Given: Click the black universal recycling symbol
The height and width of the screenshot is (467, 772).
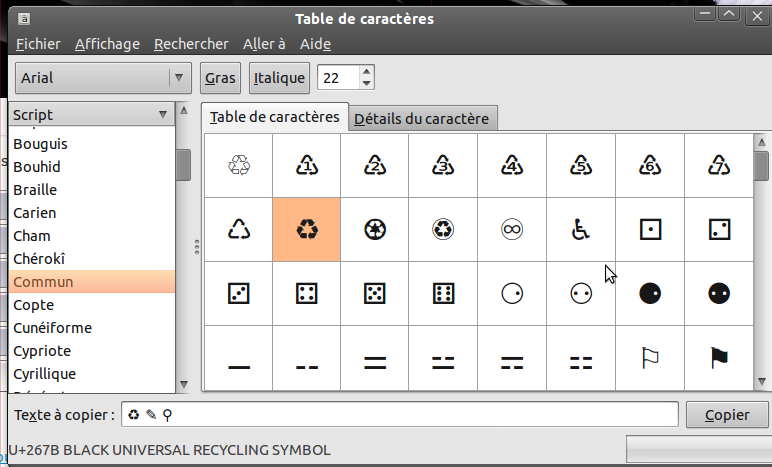Looking at the screenshot, I should pyautogui.click(x=307, y=229).
